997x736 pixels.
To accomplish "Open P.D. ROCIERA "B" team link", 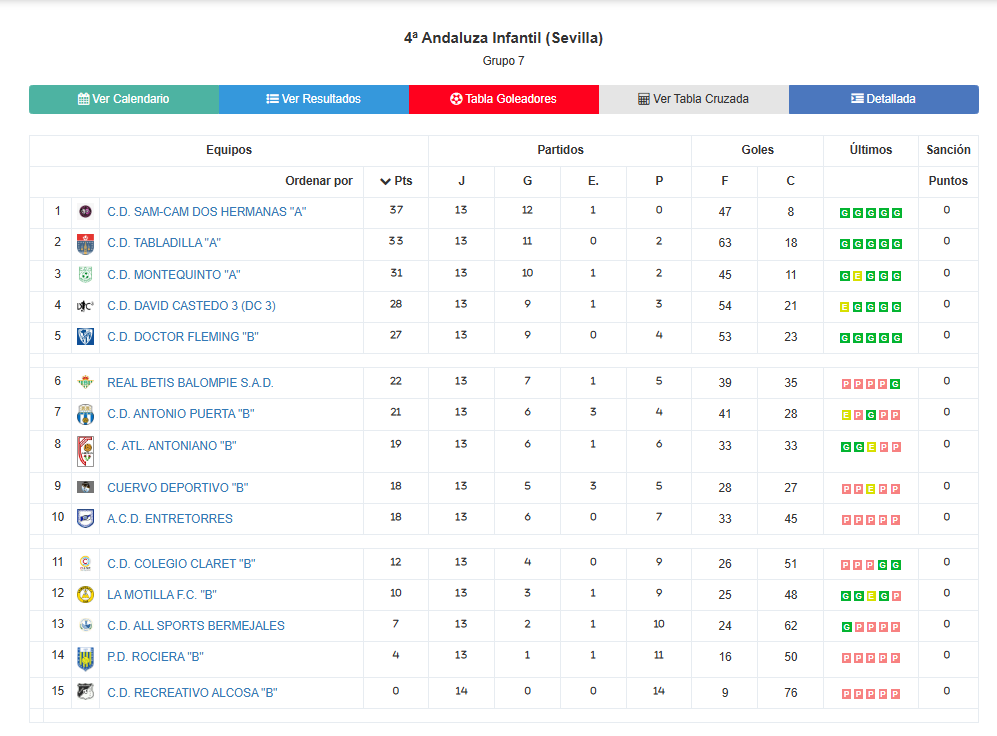I will (155, 657).
